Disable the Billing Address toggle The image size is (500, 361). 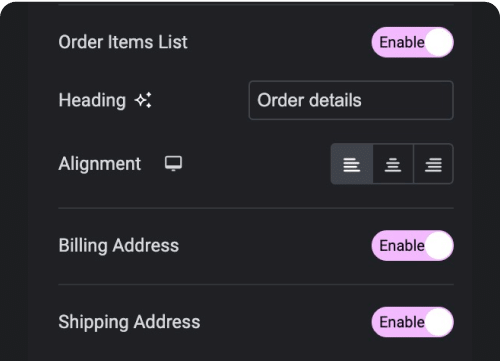[x=413, y=246]
